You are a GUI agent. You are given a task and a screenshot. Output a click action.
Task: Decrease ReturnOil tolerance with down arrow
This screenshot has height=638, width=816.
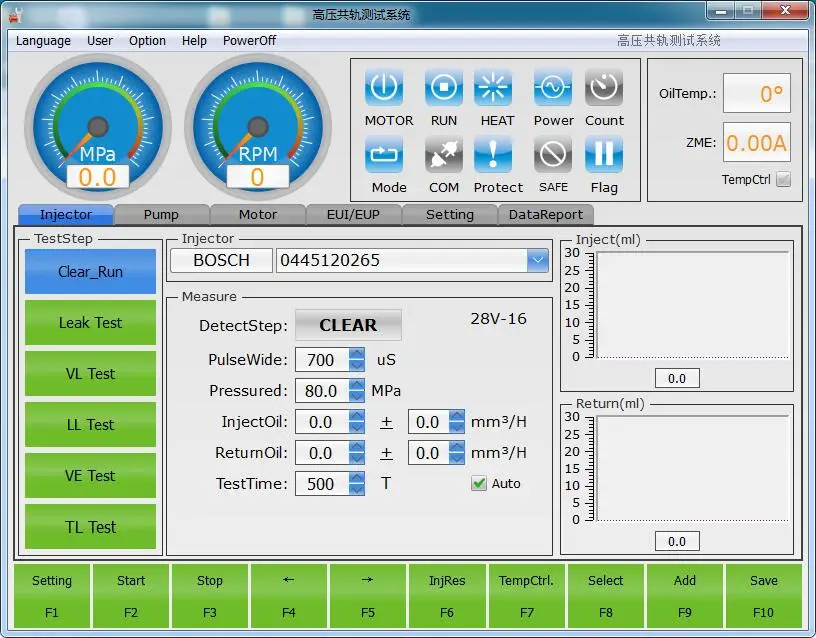[456, 459]
